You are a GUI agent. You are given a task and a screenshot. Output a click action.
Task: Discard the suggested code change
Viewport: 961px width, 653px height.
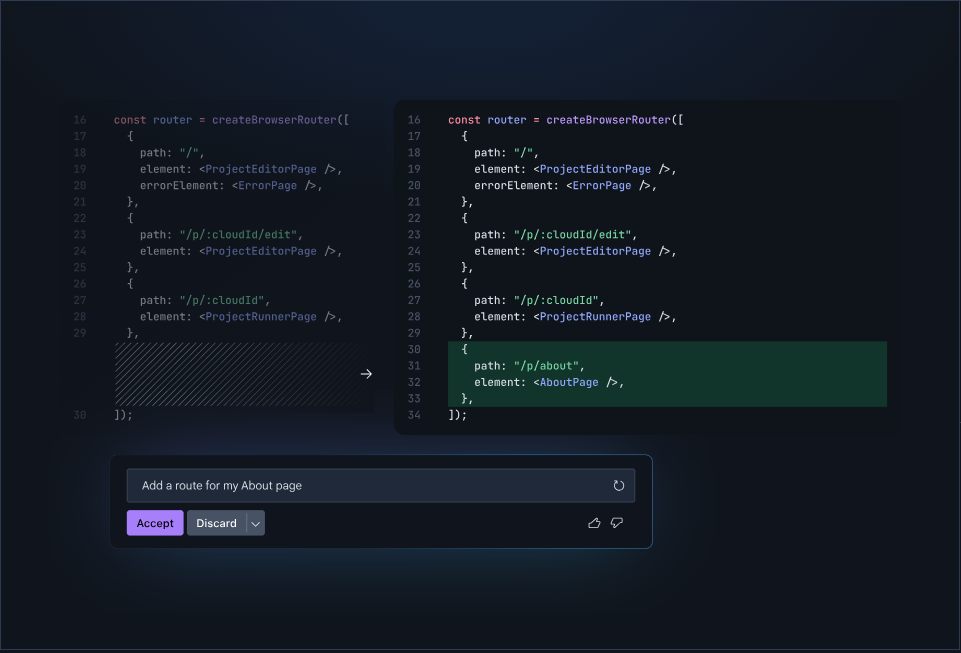coord(216,523)
